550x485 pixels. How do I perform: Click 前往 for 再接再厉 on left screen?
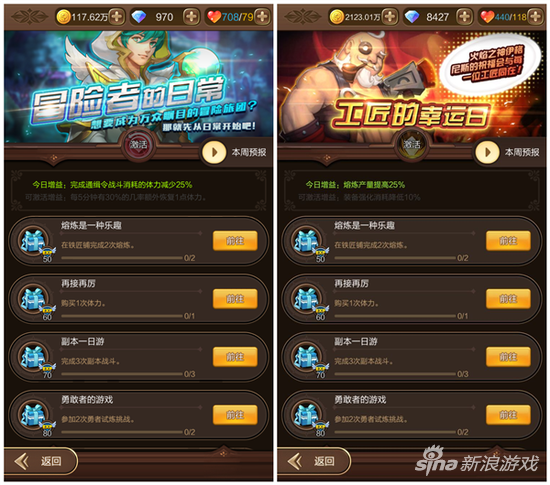click(x=235, y=299)
